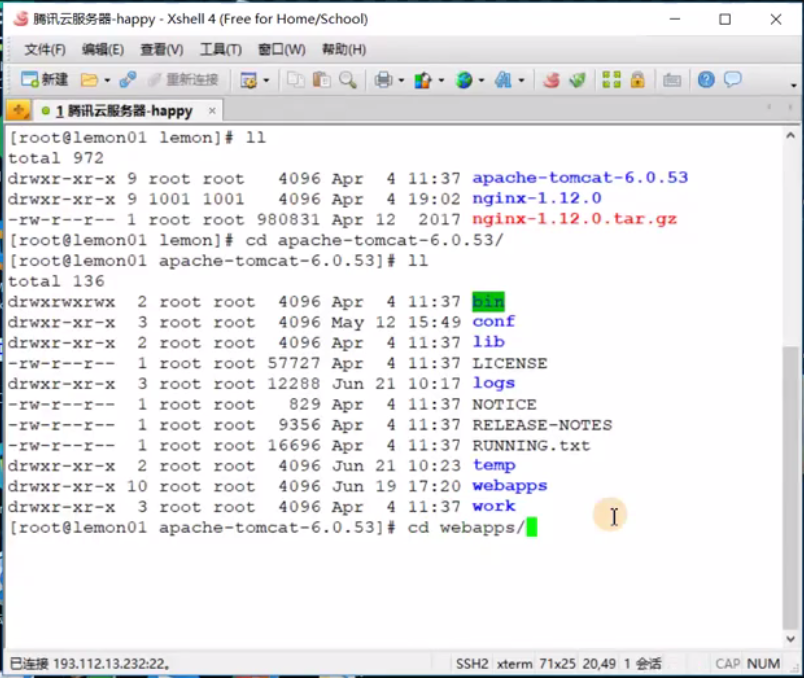Click the vertical scrollbar thumb

(x=790, y=488)
